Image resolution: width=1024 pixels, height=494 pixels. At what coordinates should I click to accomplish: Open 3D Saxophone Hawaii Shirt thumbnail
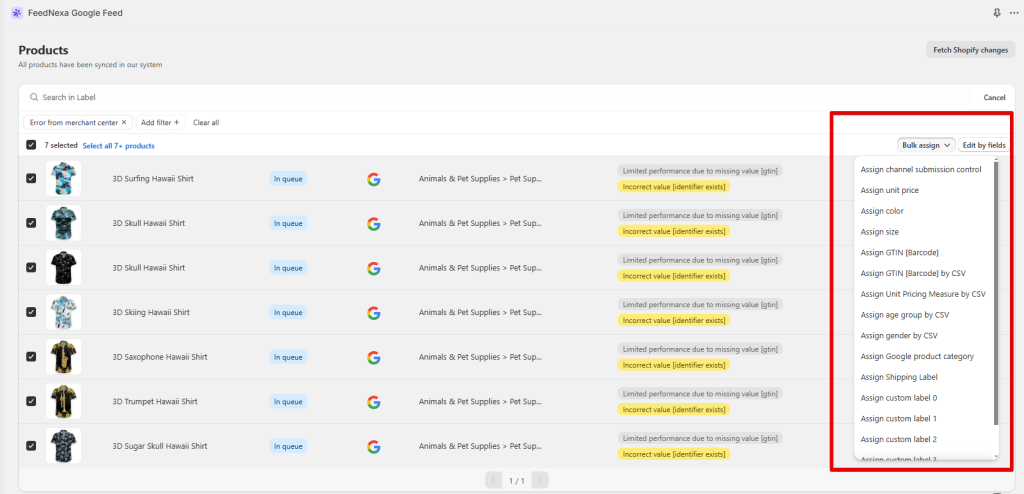click(x=63, y=357)
